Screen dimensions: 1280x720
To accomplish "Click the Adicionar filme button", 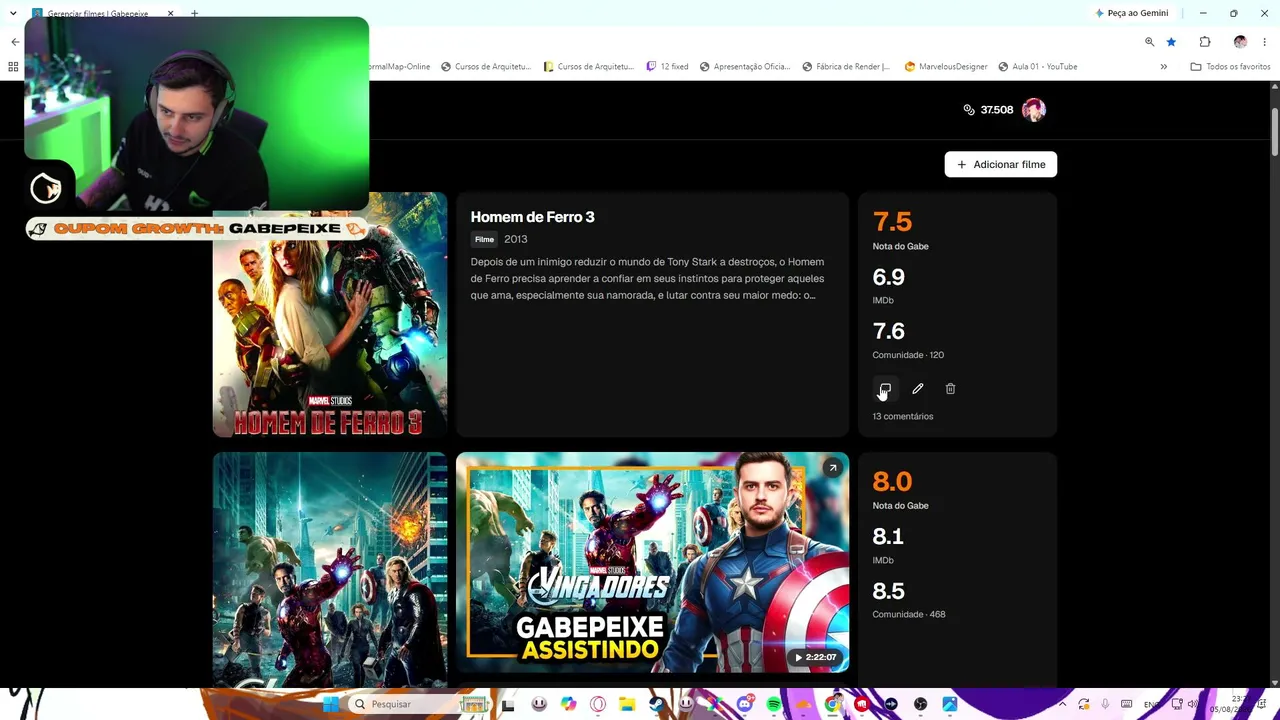I will (x=1001, y=165).
